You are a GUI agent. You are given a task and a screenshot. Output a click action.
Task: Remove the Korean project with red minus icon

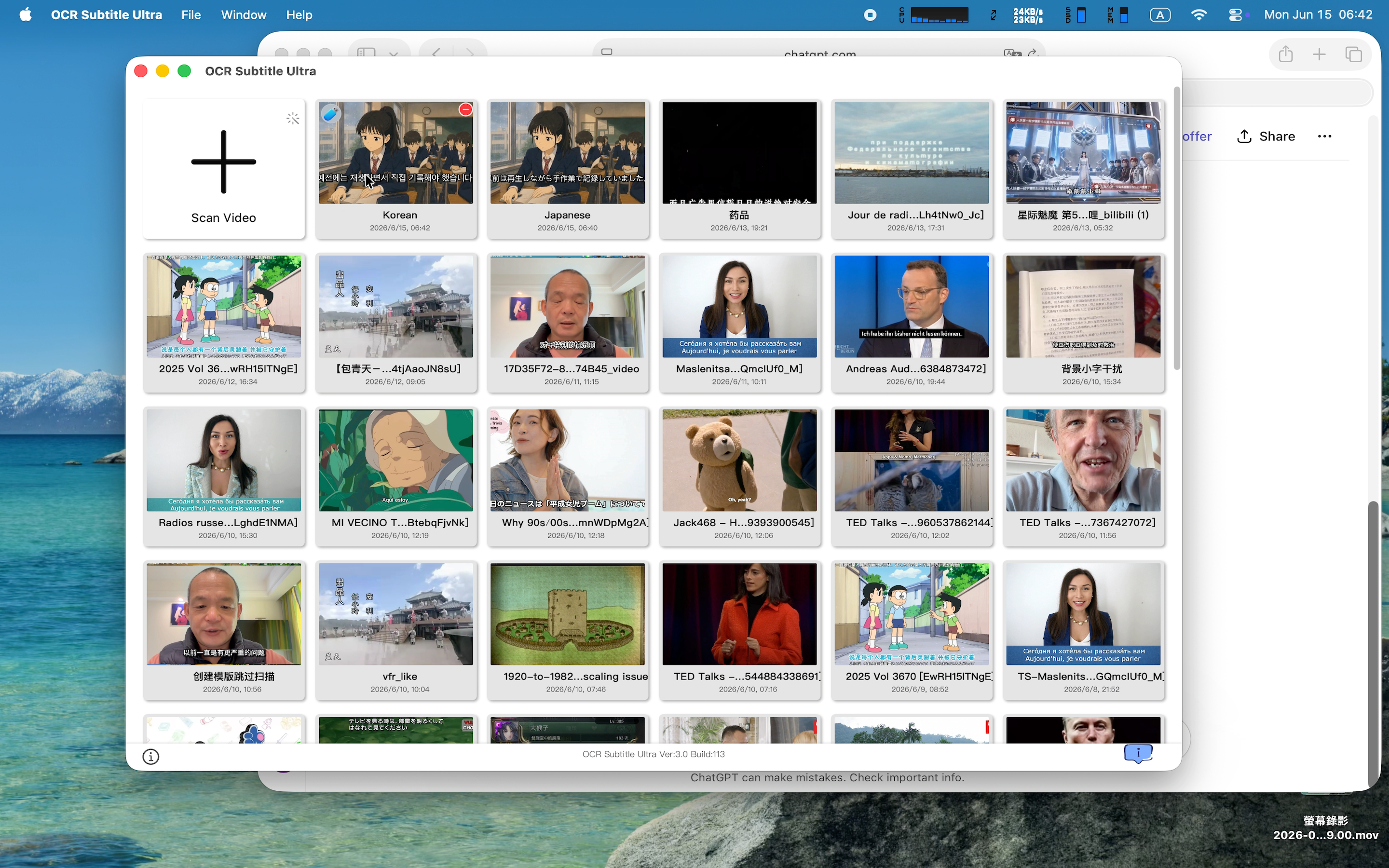(x=465, y=109)
